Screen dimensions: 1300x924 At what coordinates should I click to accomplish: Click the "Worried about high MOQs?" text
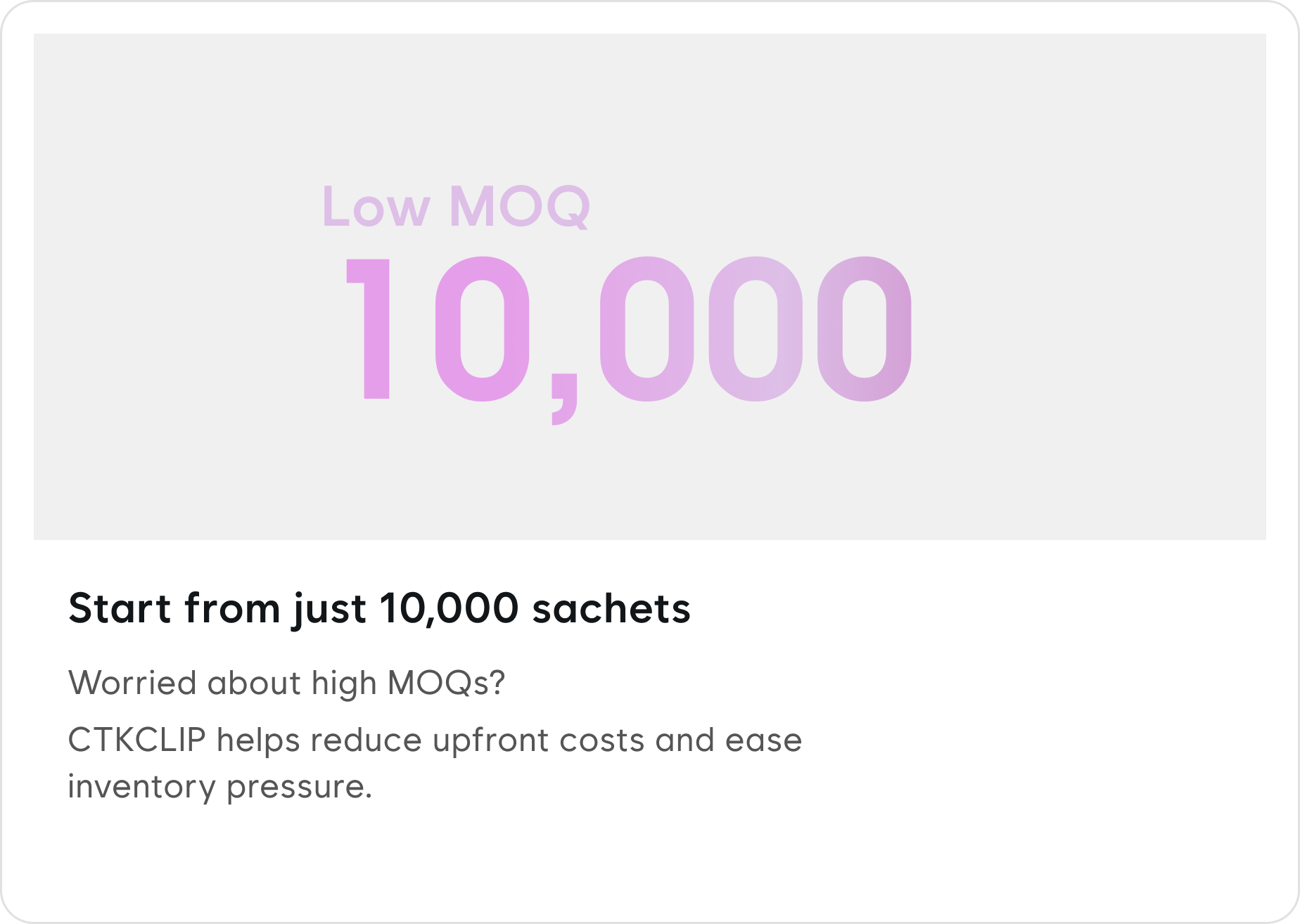pos(286,683)
